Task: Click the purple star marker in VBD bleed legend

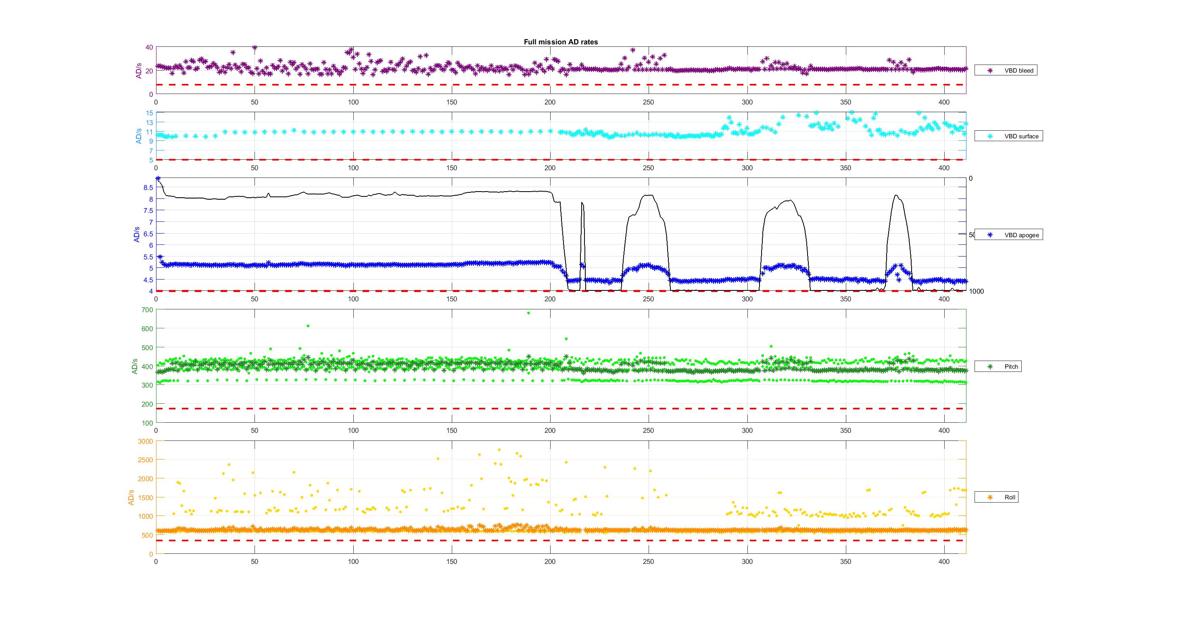Action: [x=990, y=71]
